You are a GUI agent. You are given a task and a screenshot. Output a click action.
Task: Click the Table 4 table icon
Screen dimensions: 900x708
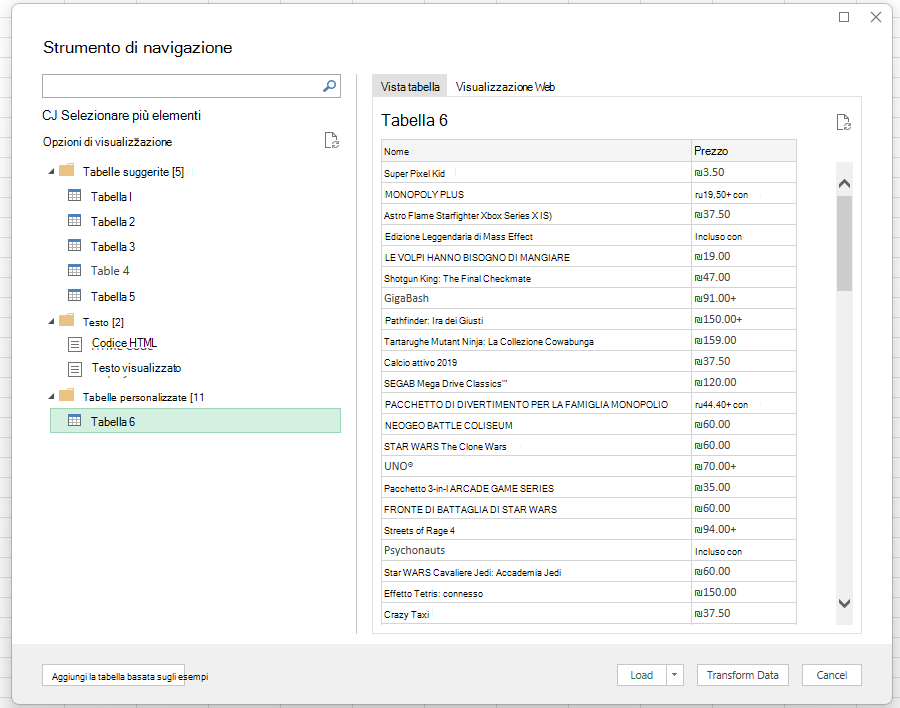(75, 270)
